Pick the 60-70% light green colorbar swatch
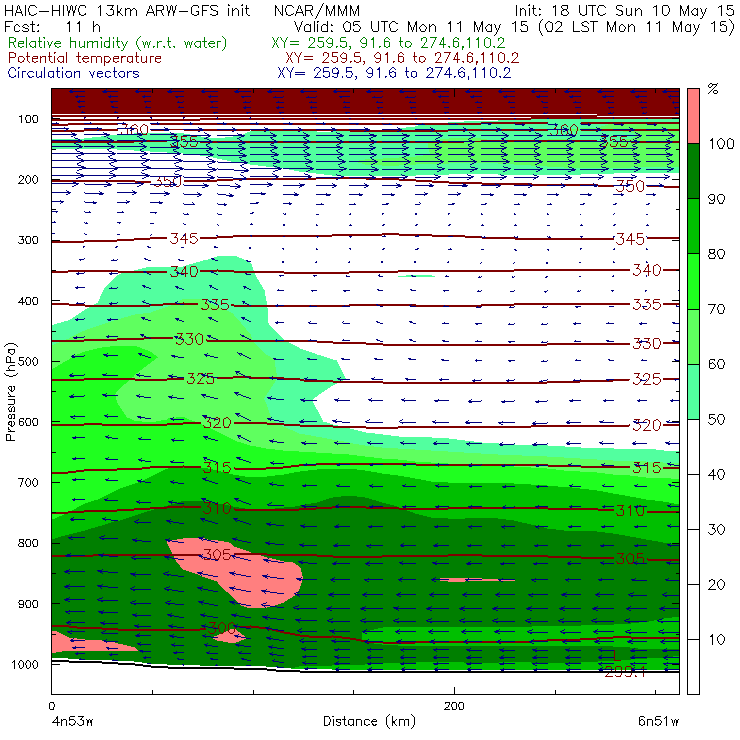Screen dimensions: 740x740 pos(693,336)
